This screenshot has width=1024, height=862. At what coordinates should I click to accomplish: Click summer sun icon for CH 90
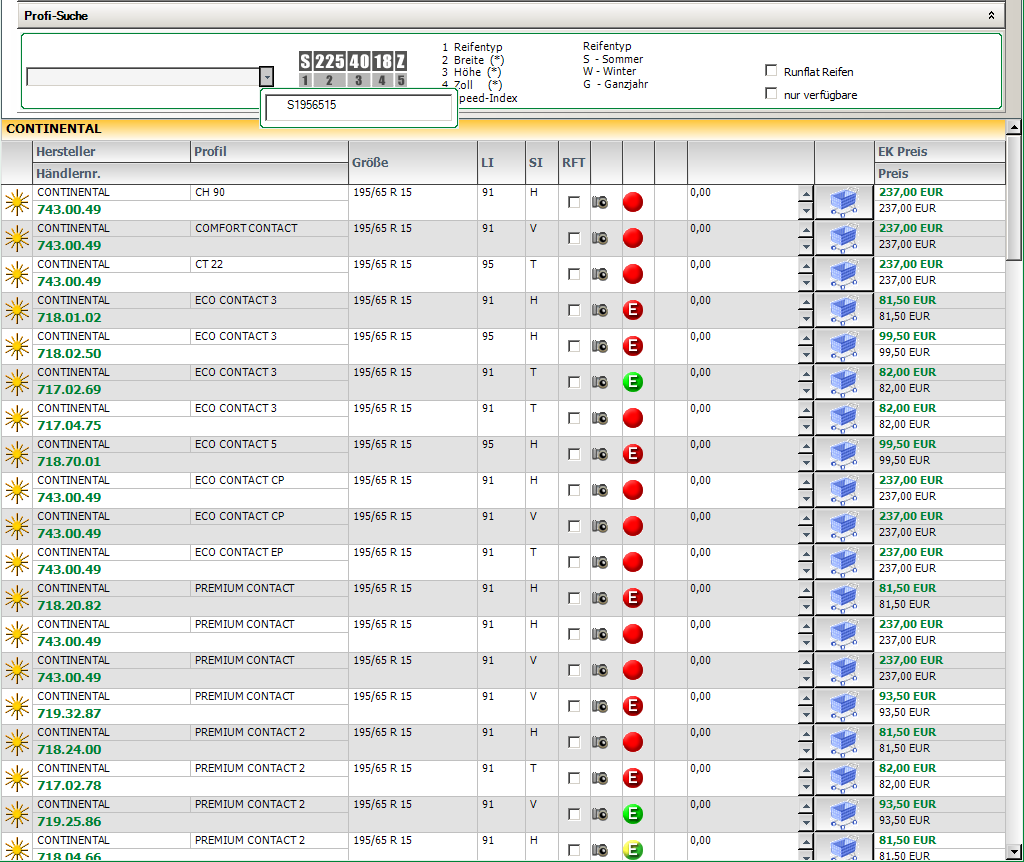click(17, 202)
